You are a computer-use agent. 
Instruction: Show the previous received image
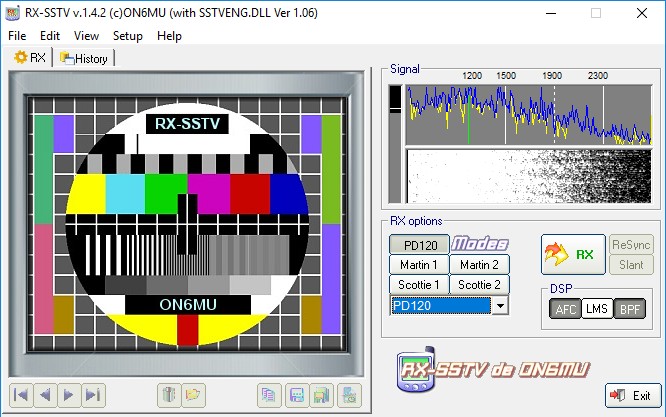pos(44,395)
